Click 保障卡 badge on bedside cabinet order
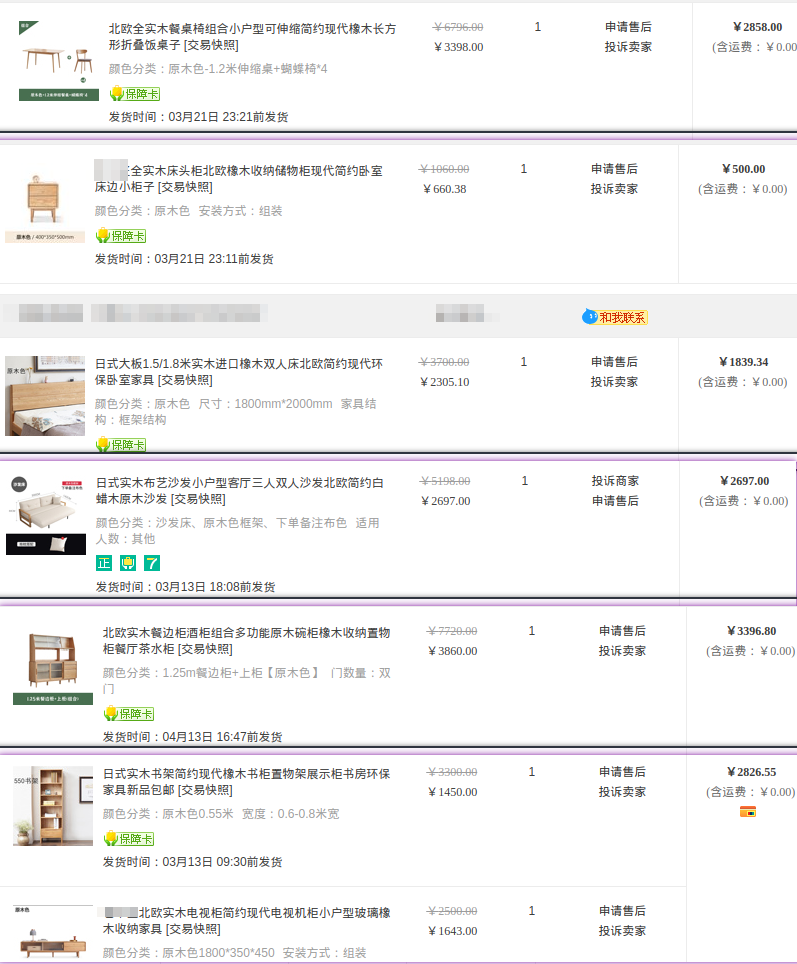Viewport: 797px width, 964px height. [x=120, y=236]
